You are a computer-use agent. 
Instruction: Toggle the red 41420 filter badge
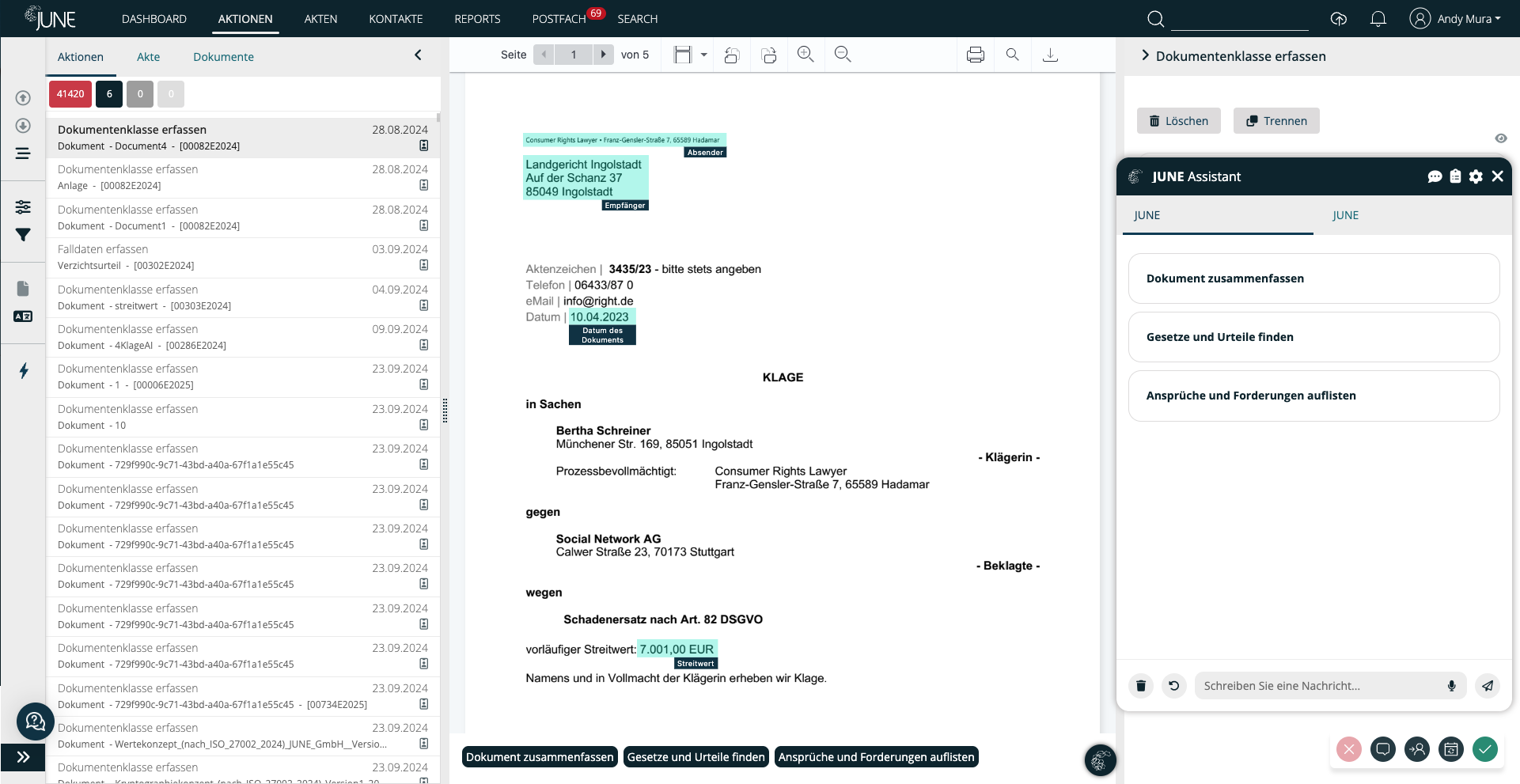70,94
